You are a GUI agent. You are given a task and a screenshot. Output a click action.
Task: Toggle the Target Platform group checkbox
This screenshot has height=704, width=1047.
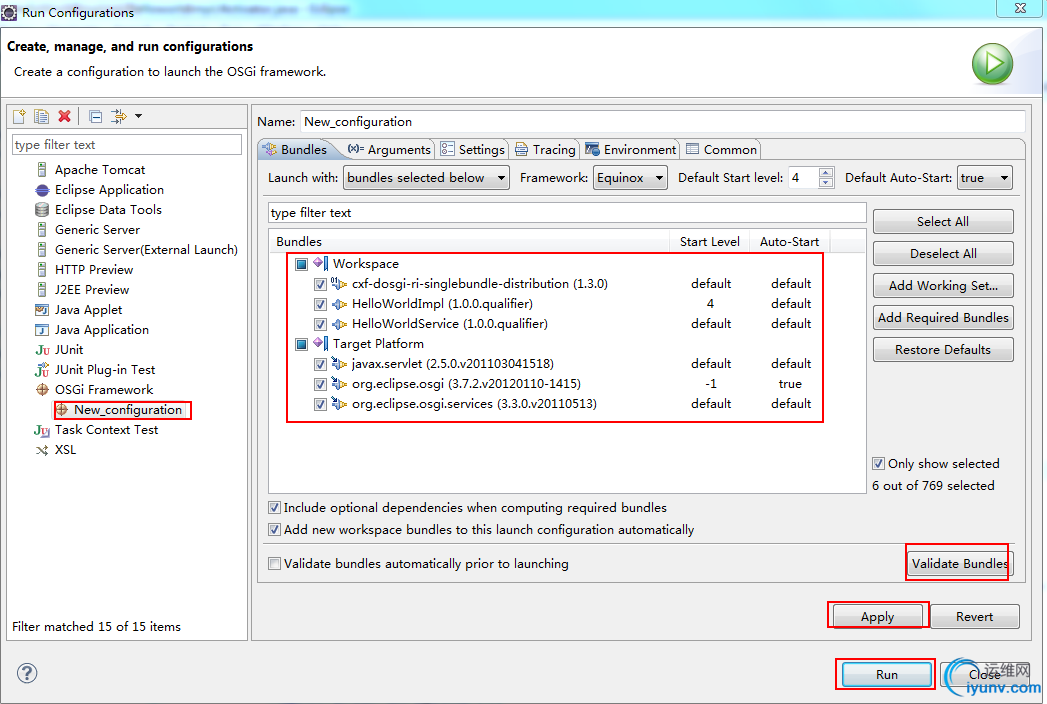point(302,345)
